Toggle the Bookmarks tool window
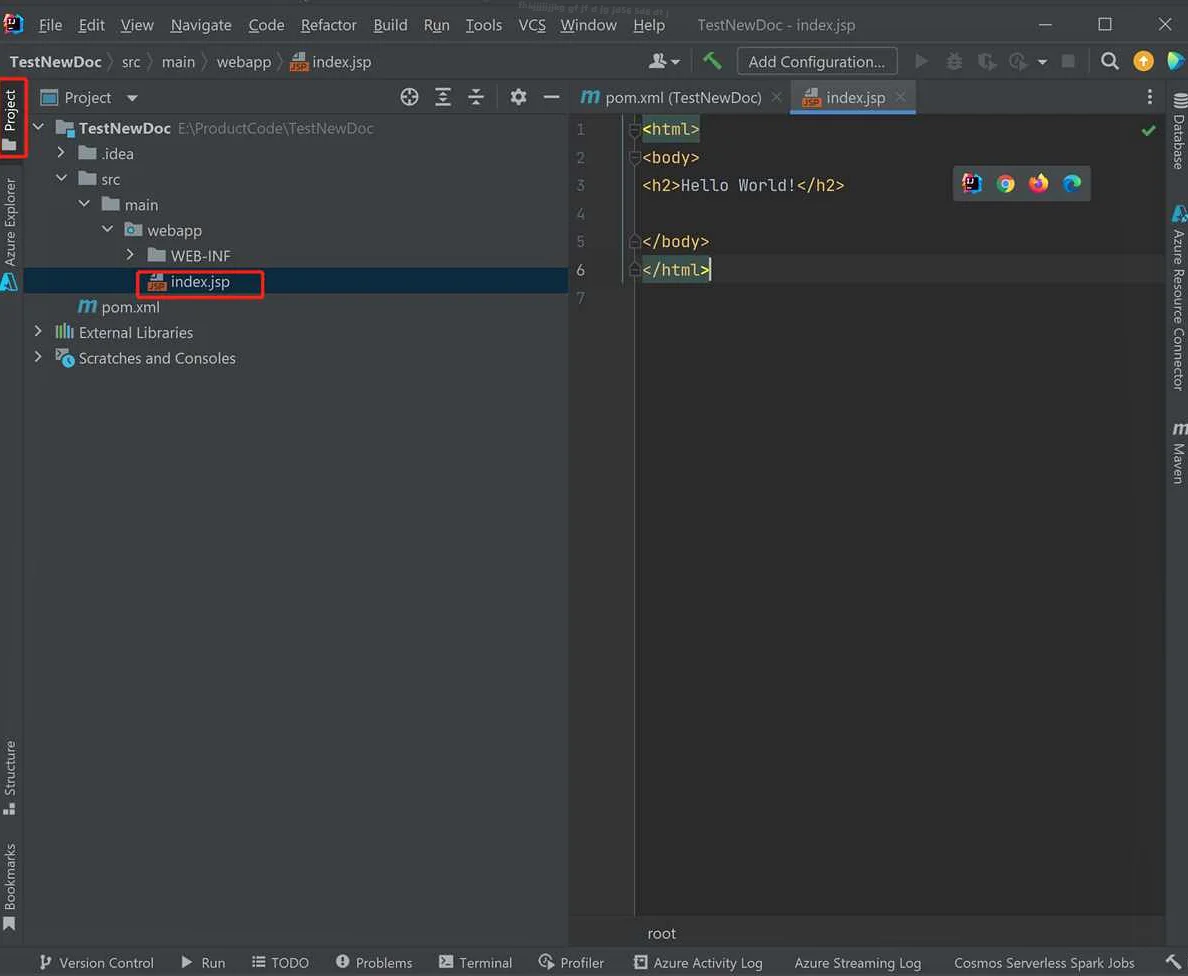This screenshot has height=976, width=1188. click(x=10, y=886)
